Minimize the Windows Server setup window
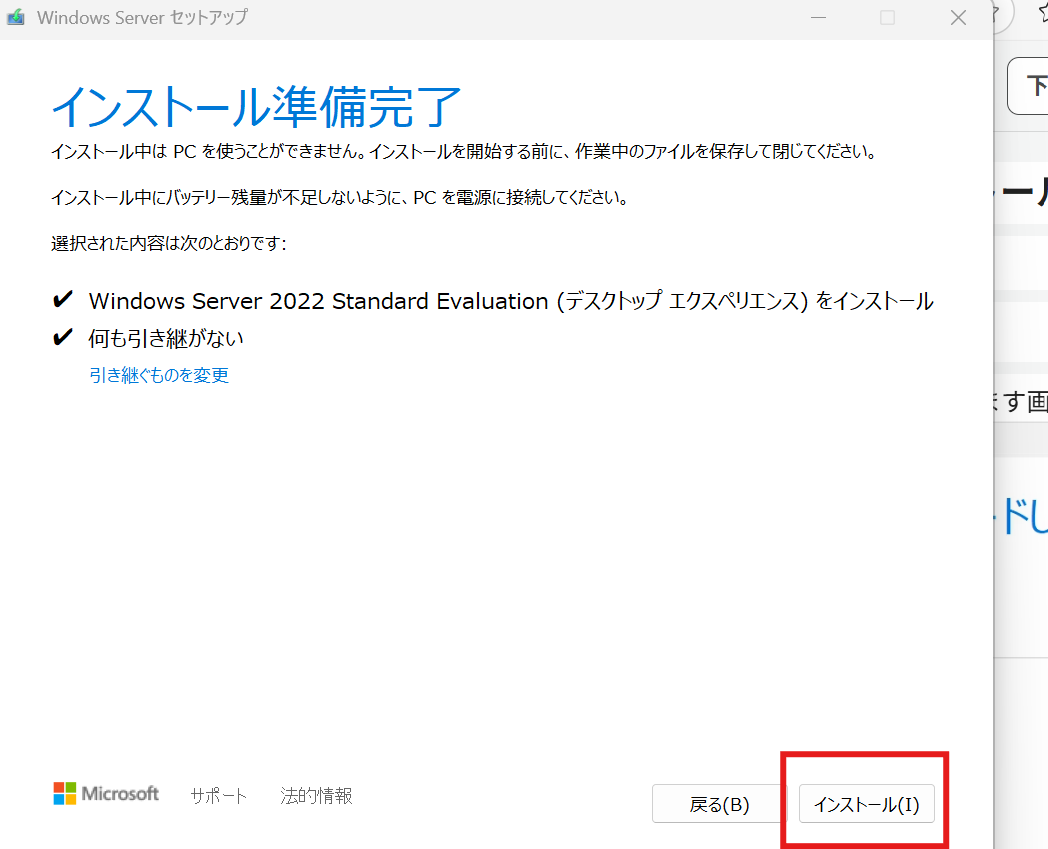Image resolution: width=1048 pixels, height=849 pixels. coord(818,18)
